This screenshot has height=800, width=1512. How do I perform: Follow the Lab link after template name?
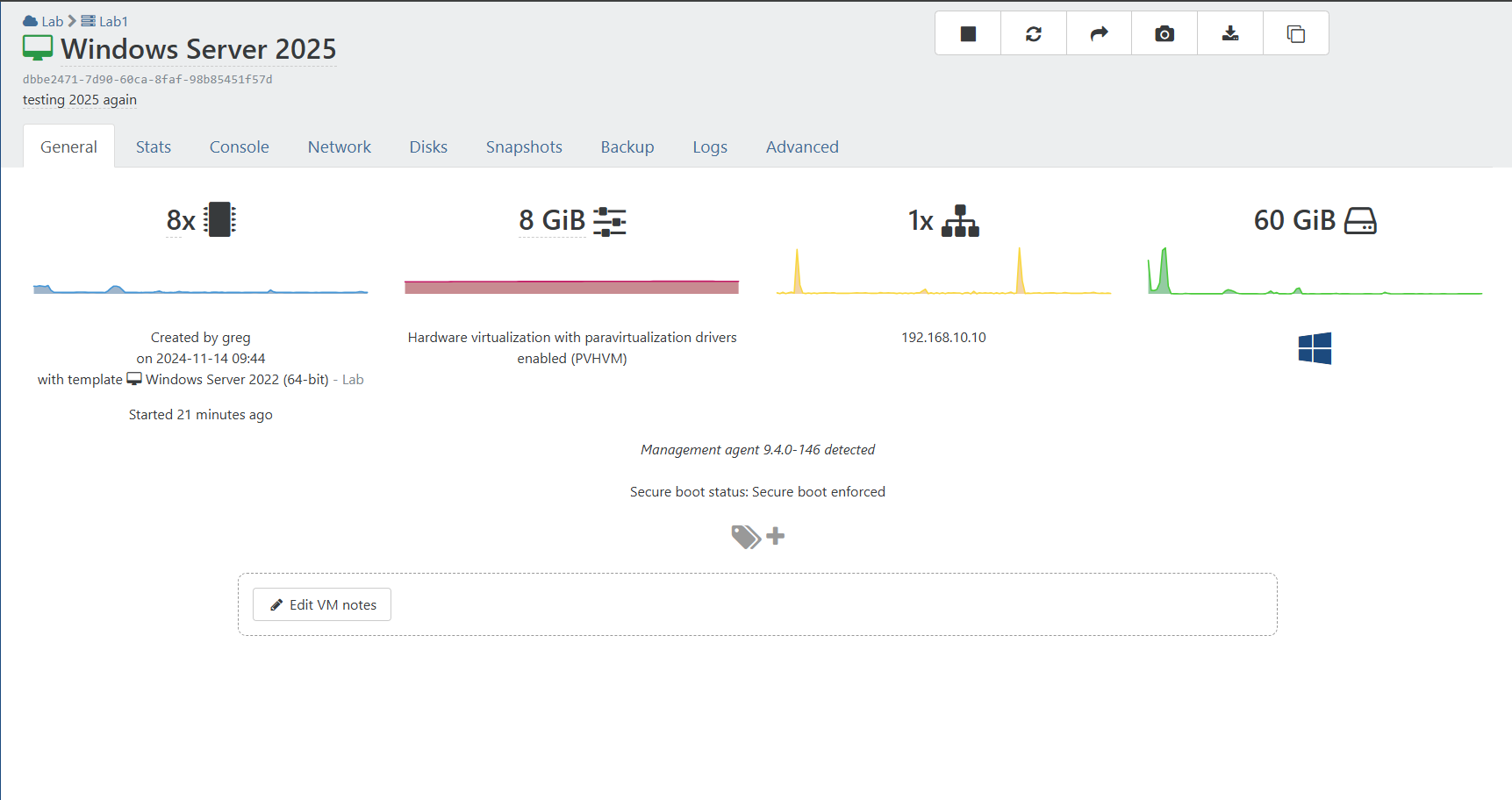353,379
